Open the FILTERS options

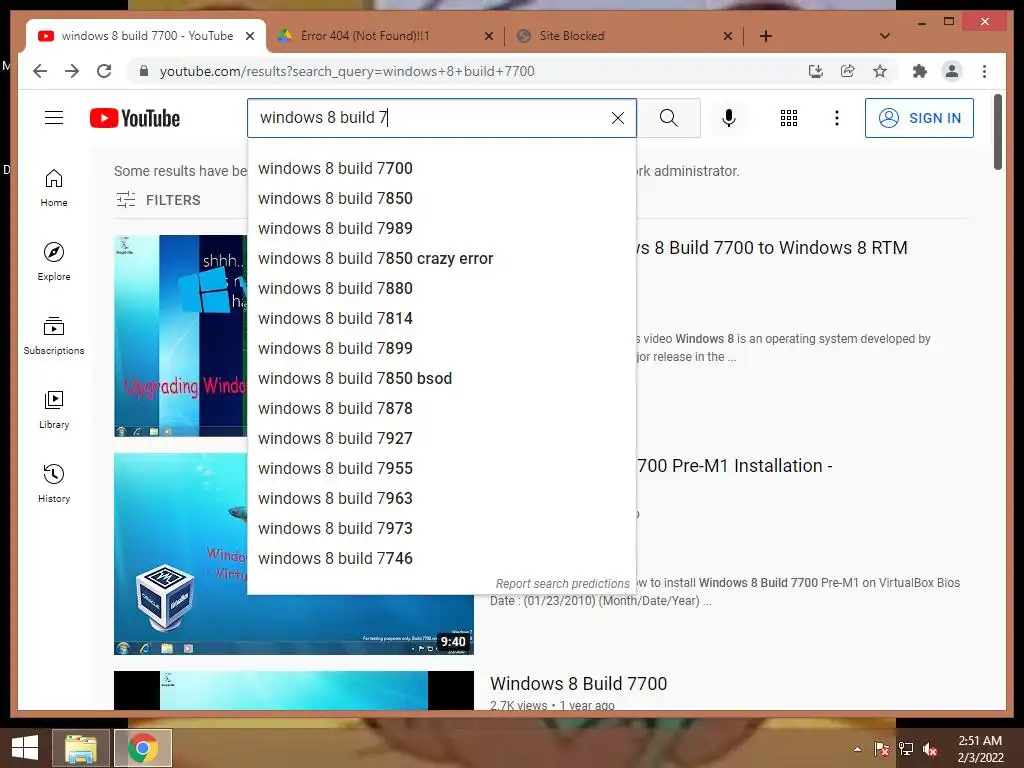158,200
